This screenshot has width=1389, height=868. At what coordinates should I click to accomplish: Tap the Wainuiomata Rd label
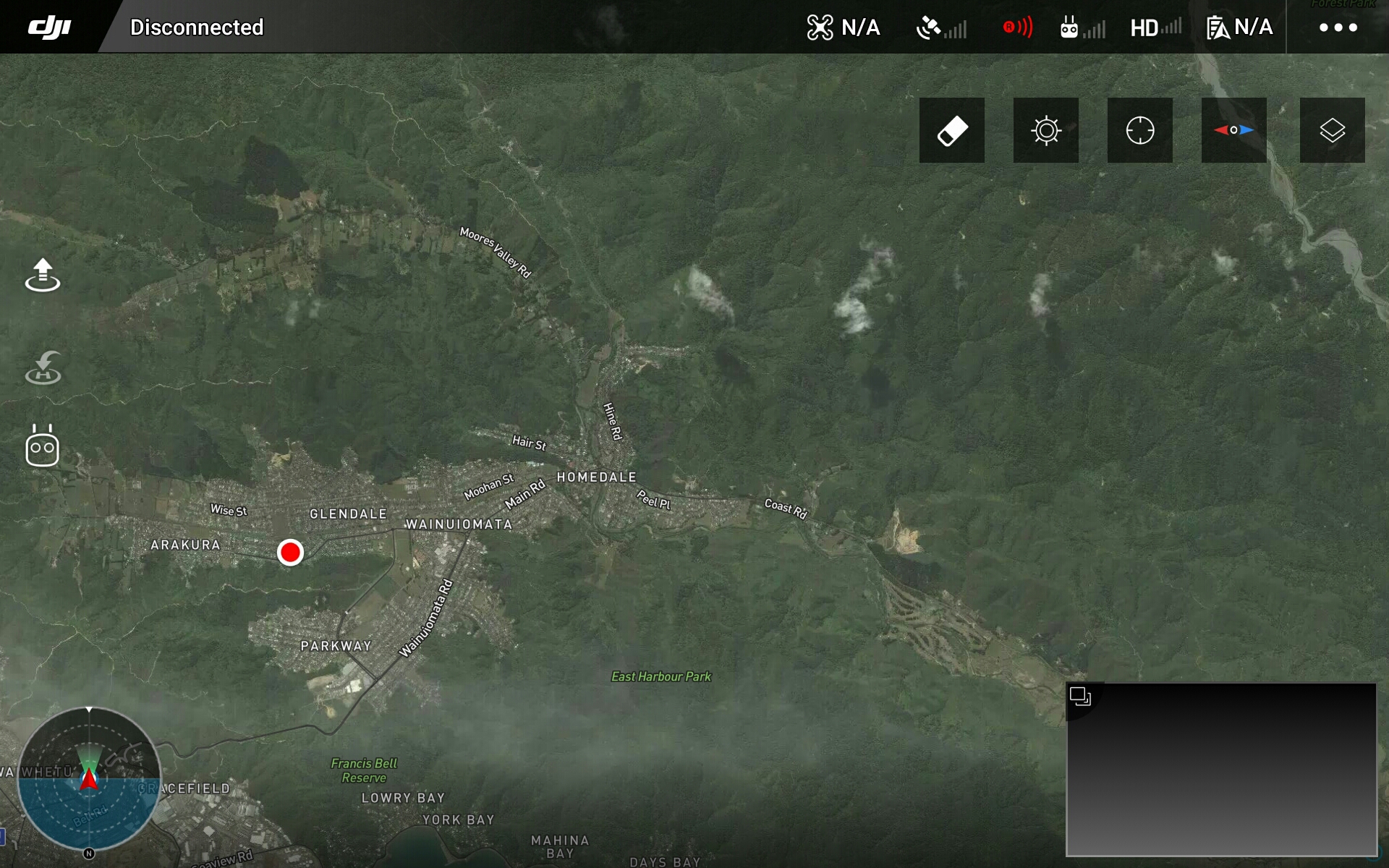coord(426,618)
